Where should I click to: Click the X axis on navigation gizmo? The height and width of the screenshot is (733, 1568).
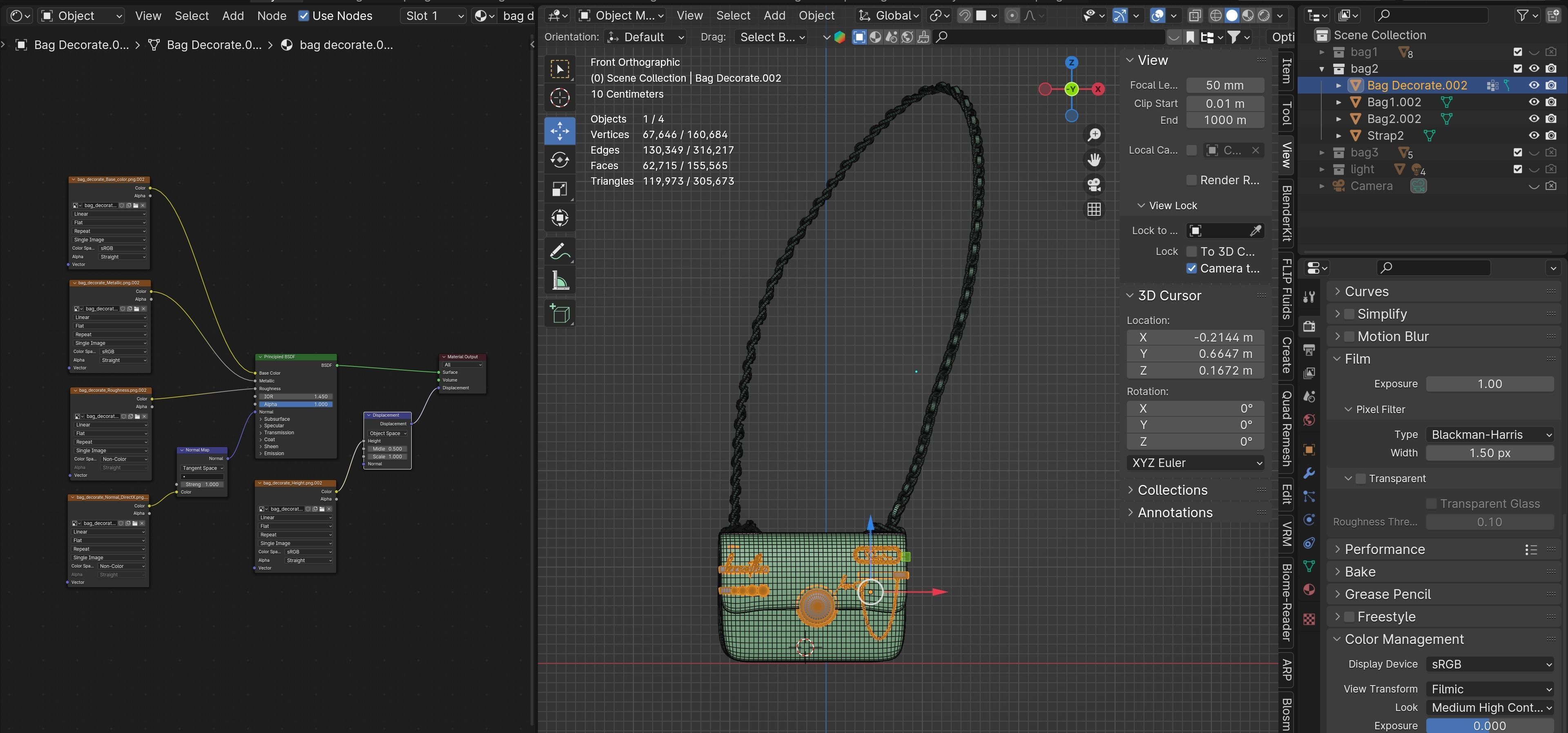click(x=1098, y=89)
